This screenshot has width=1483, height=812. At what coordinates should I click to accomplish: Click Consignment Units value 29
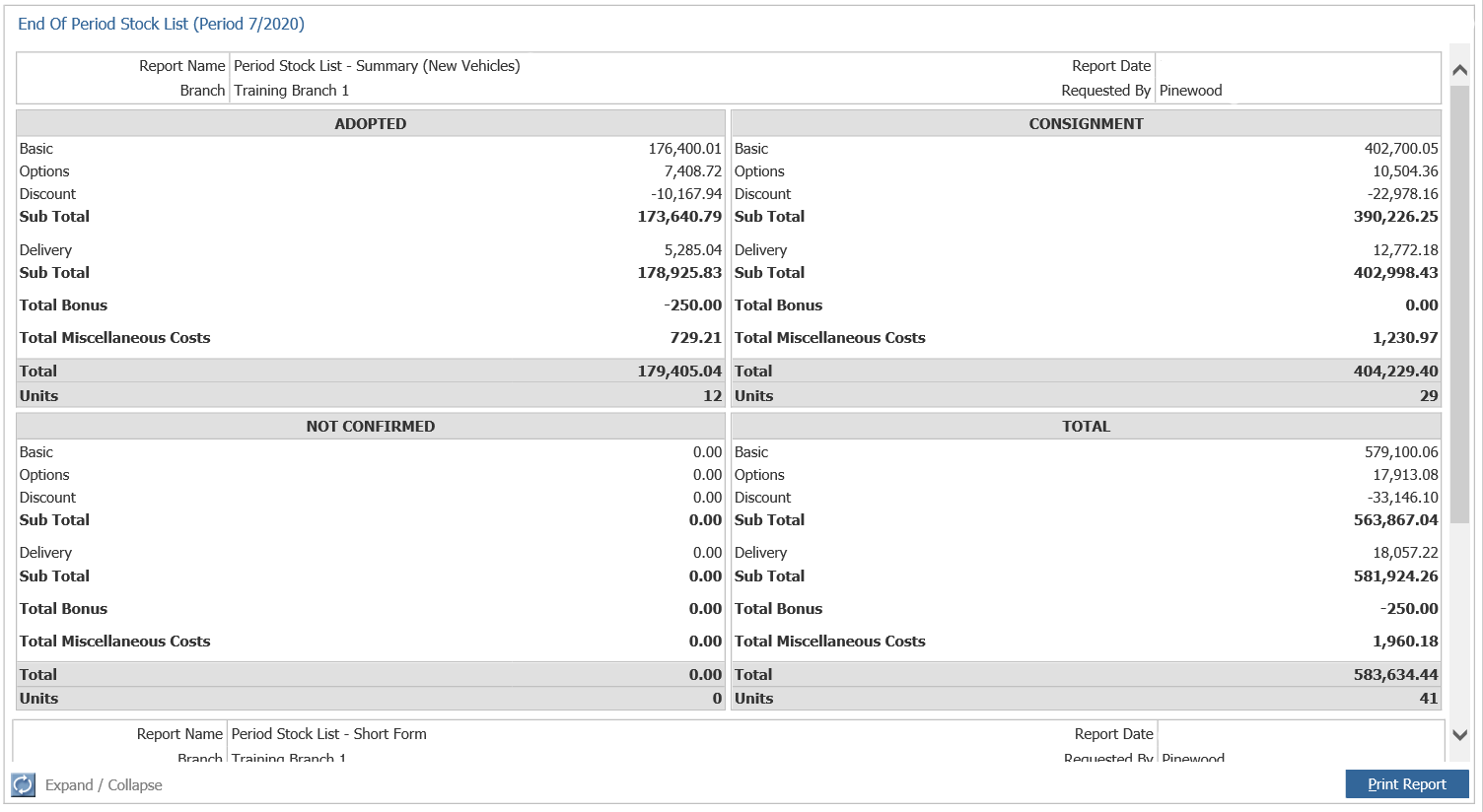[x=1429, y=396]
